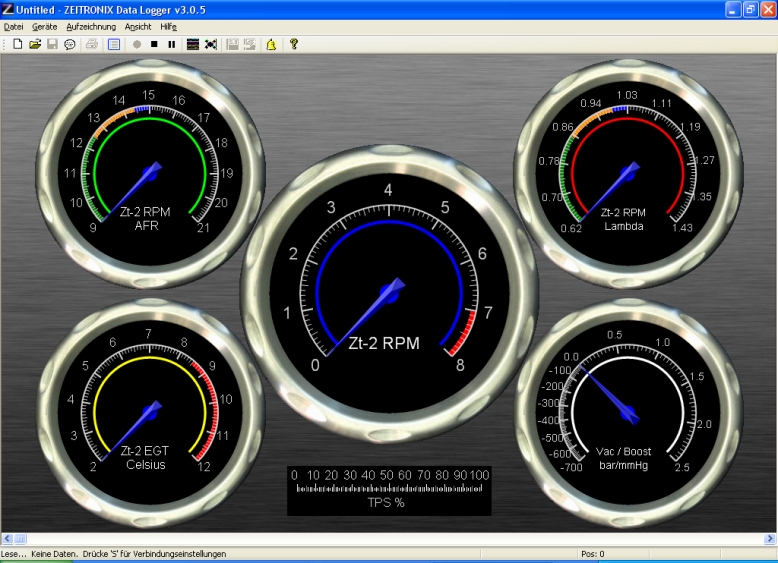Minimize the ZEITRONIX Data Logger window
The image size is (778, 563).
point(733,9)
